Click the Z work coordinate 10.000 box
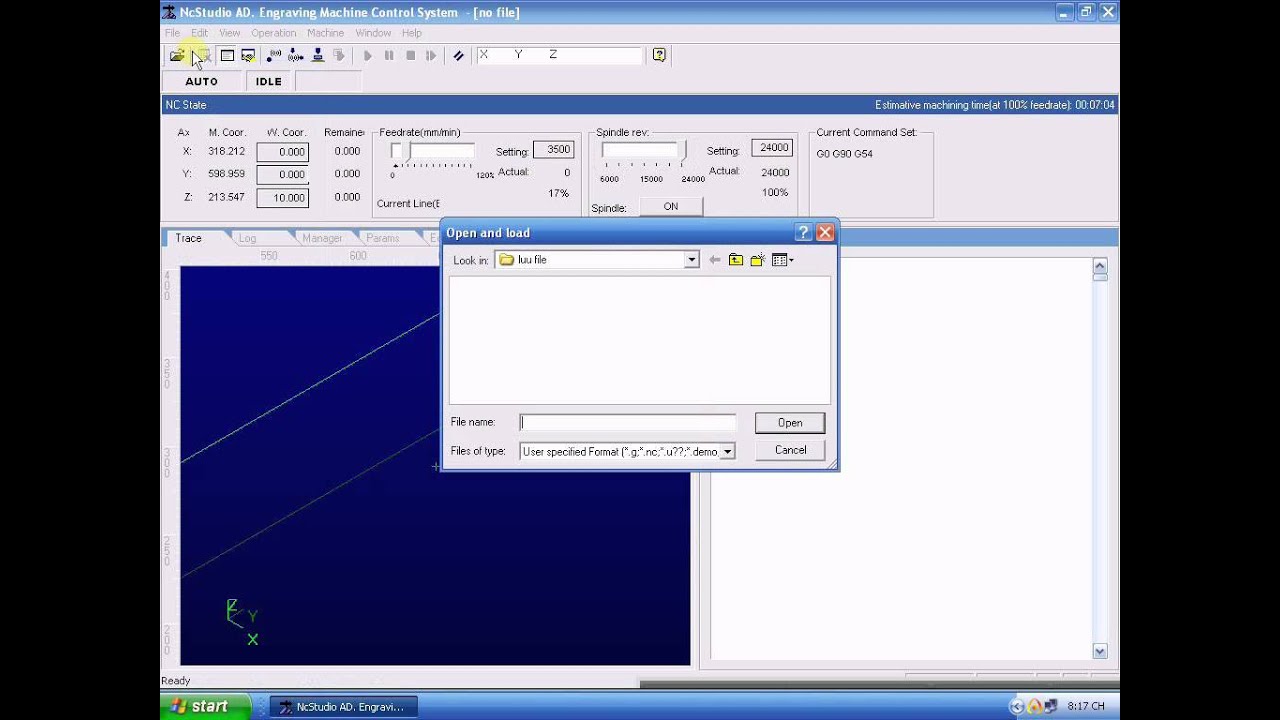Screen dimensions: 1280x720 click(283, 198)
